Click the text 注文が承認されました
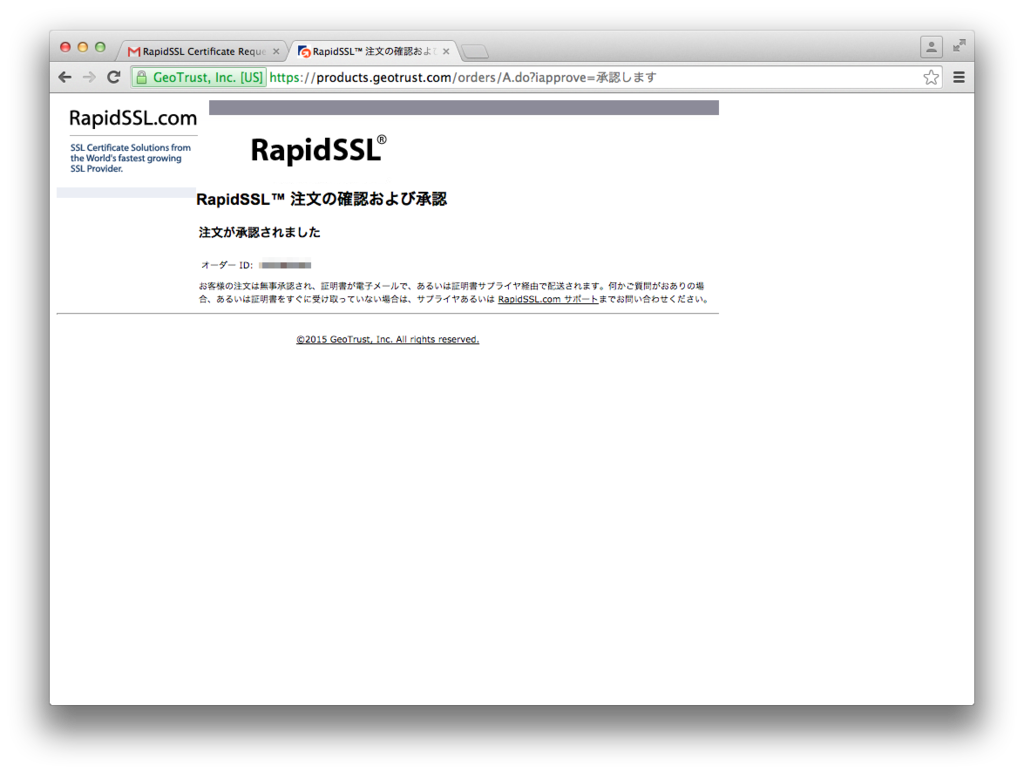1024x774 pixels. coord(259,233)
